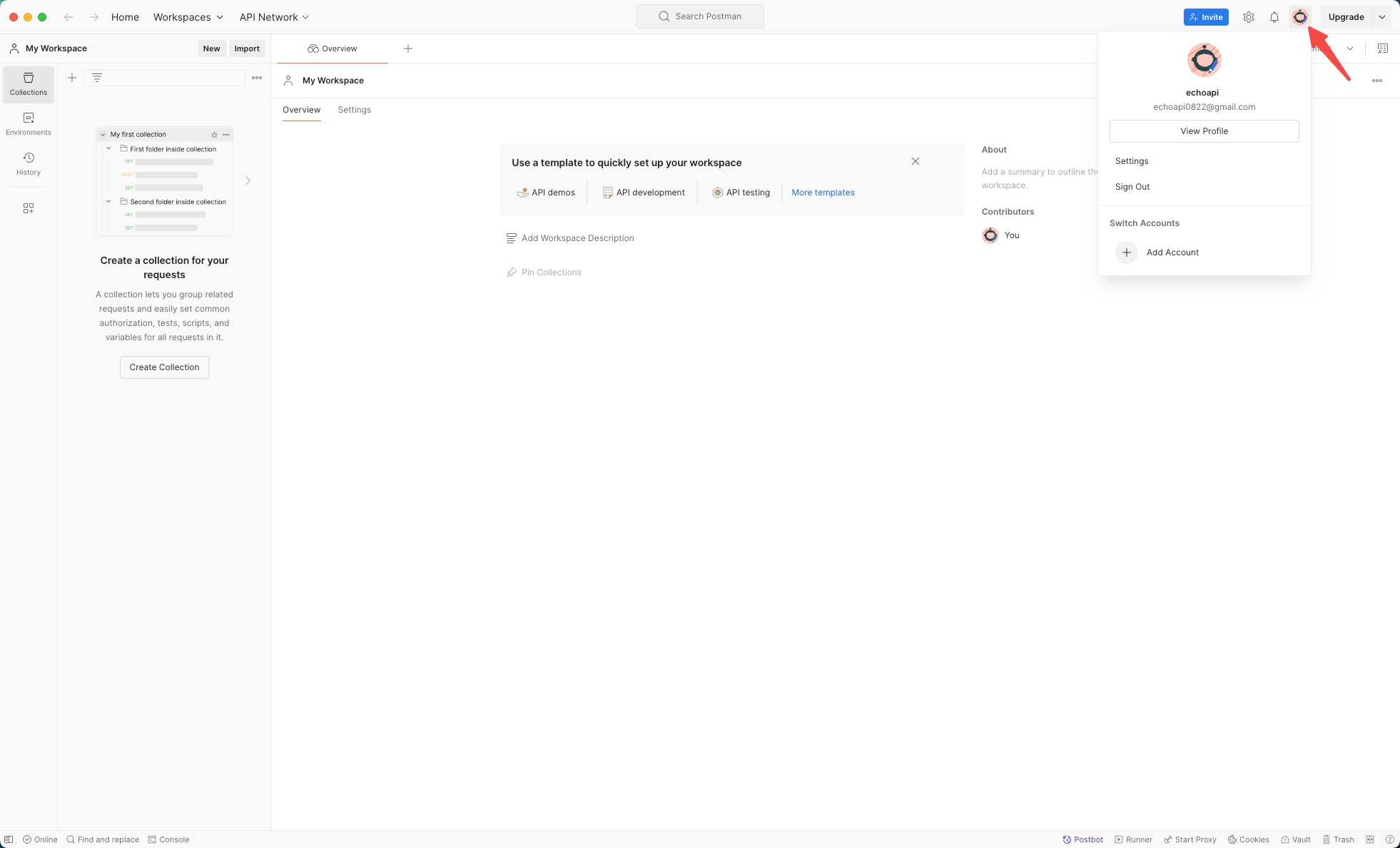Dismiss the template suggestion banner
The height and width of the screenshot is (848, 1400).
pyautogui.click(x=915, y=161)
